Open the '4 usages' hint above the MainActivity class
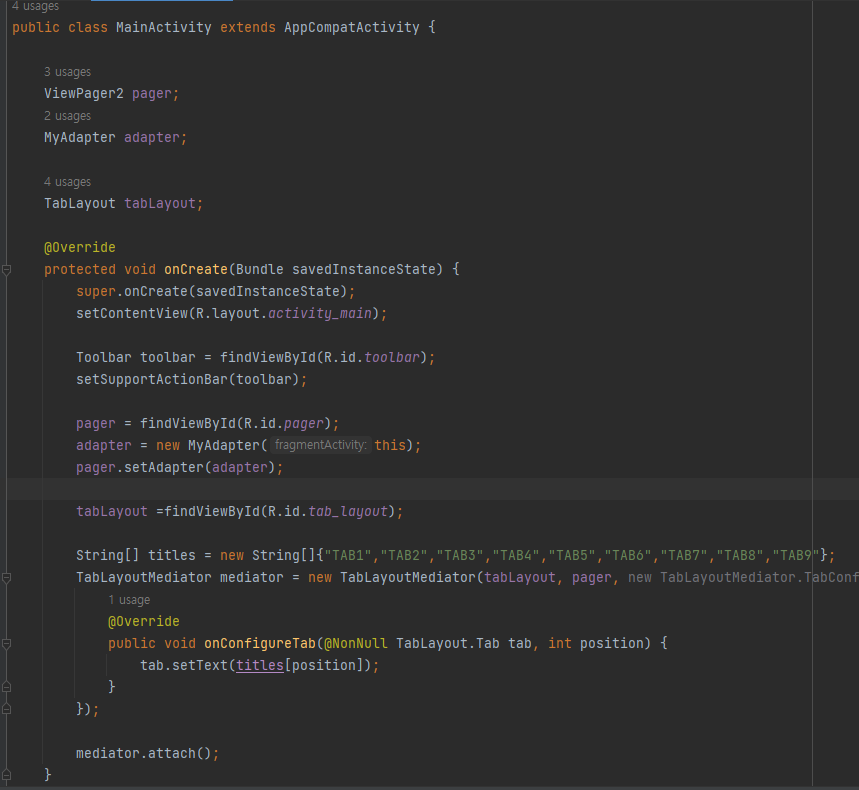 click(x=36, y=6)
